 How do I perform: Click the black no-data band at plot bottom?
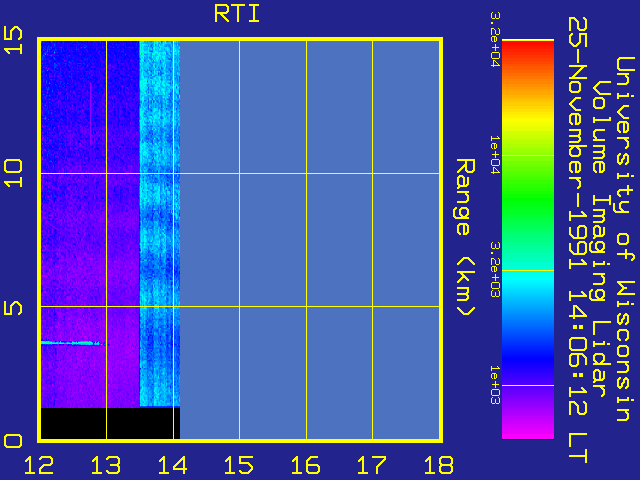tap(110, 423)
